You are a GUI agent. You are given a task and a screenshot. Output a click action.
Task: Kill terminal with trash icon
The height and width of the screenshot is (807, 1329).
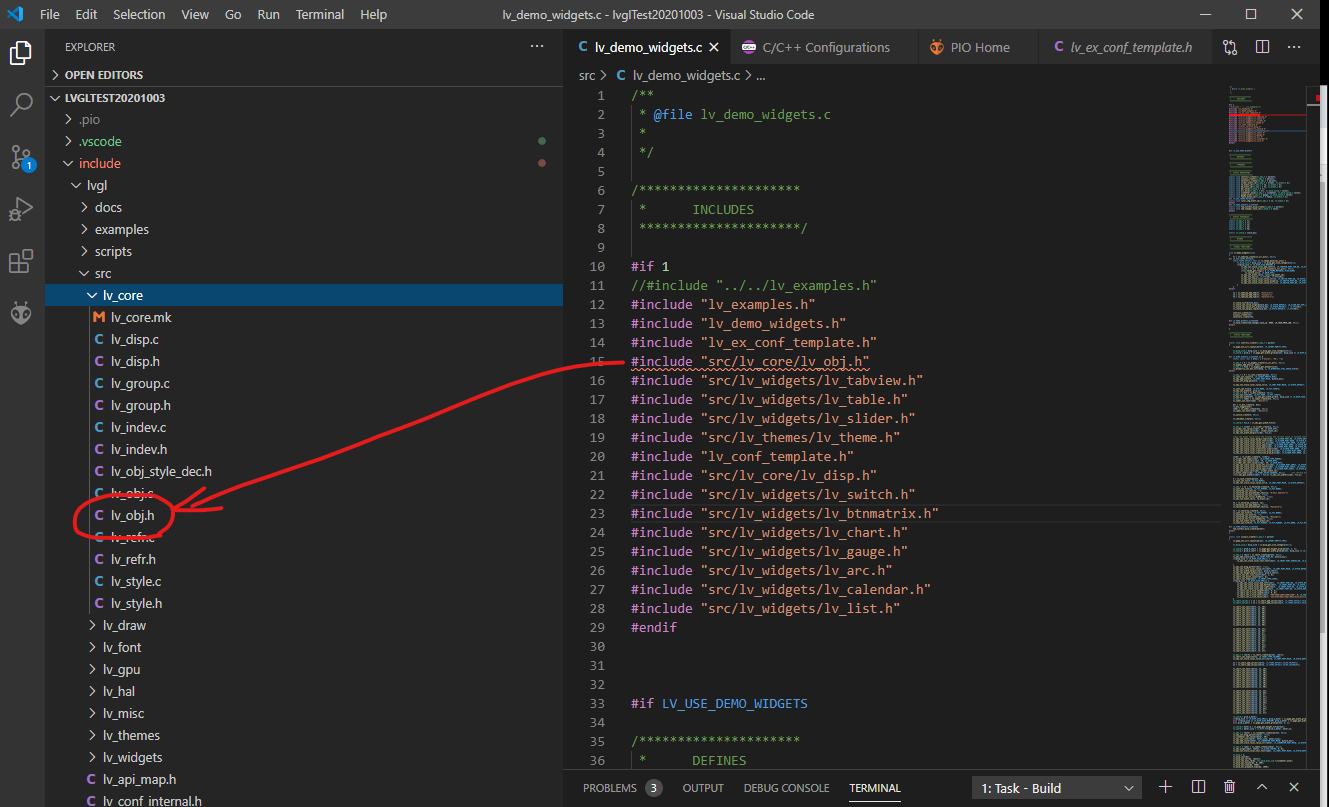tap(1230, 787)
